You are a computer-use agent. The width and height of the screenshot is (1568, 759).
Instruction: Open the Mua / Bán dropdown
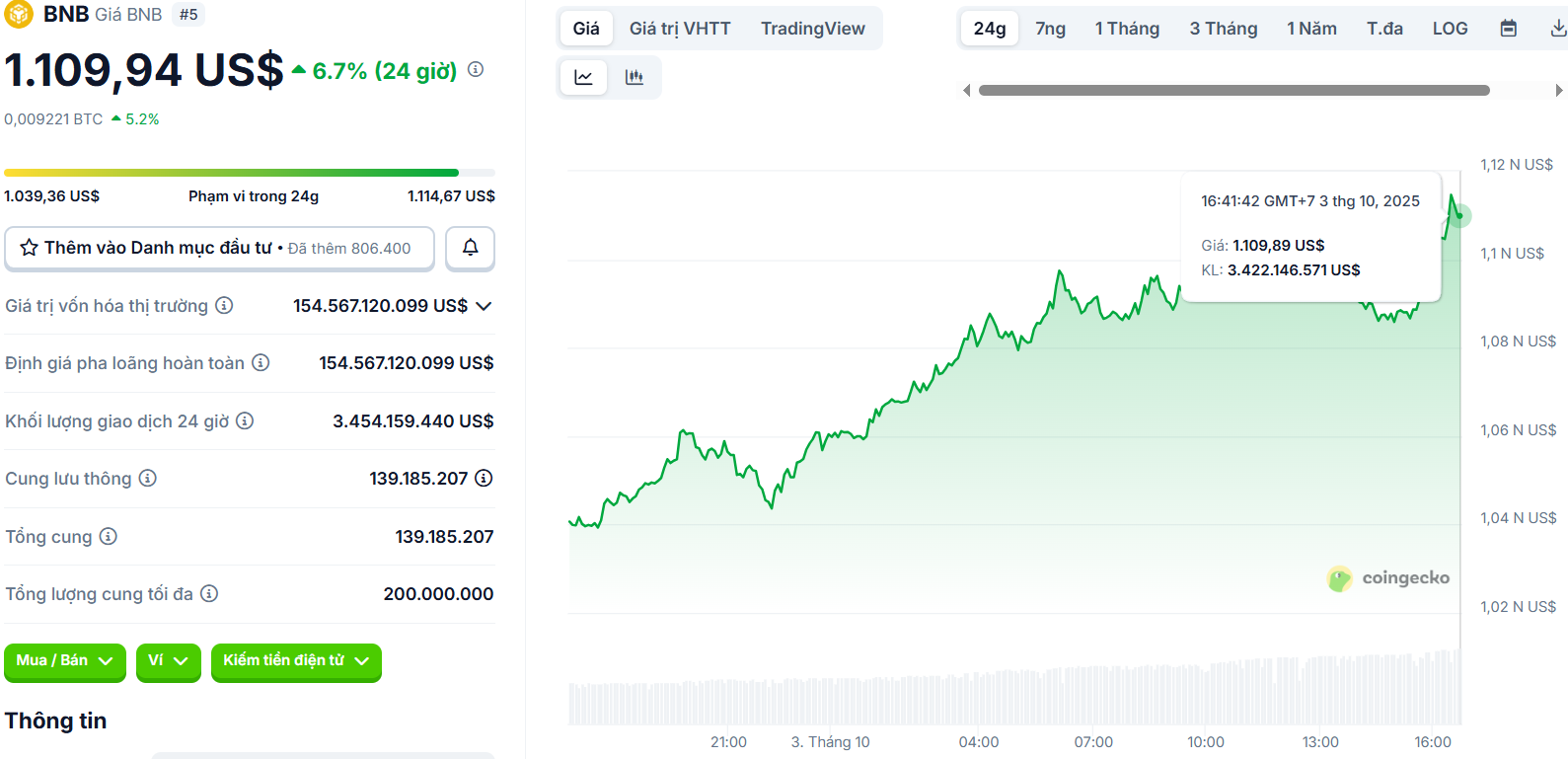coord(65,660)
